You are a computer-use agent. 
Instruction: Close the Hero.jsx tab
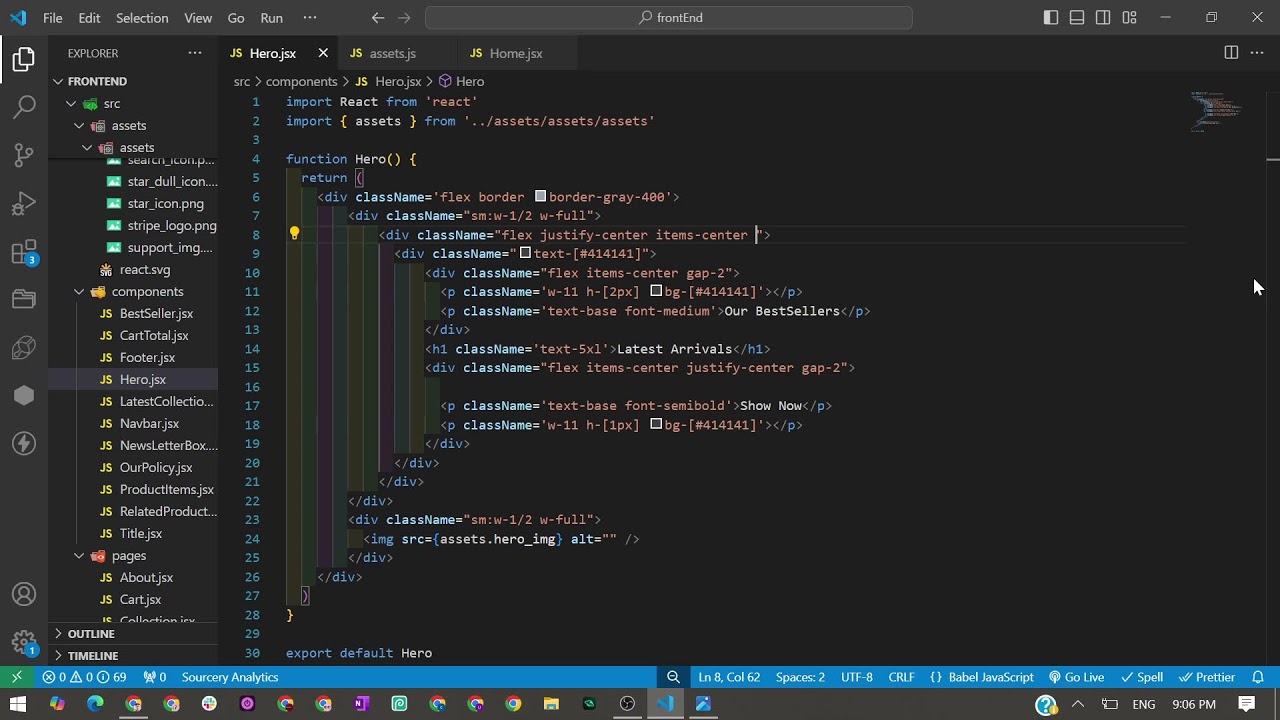(x=323, y=53)
